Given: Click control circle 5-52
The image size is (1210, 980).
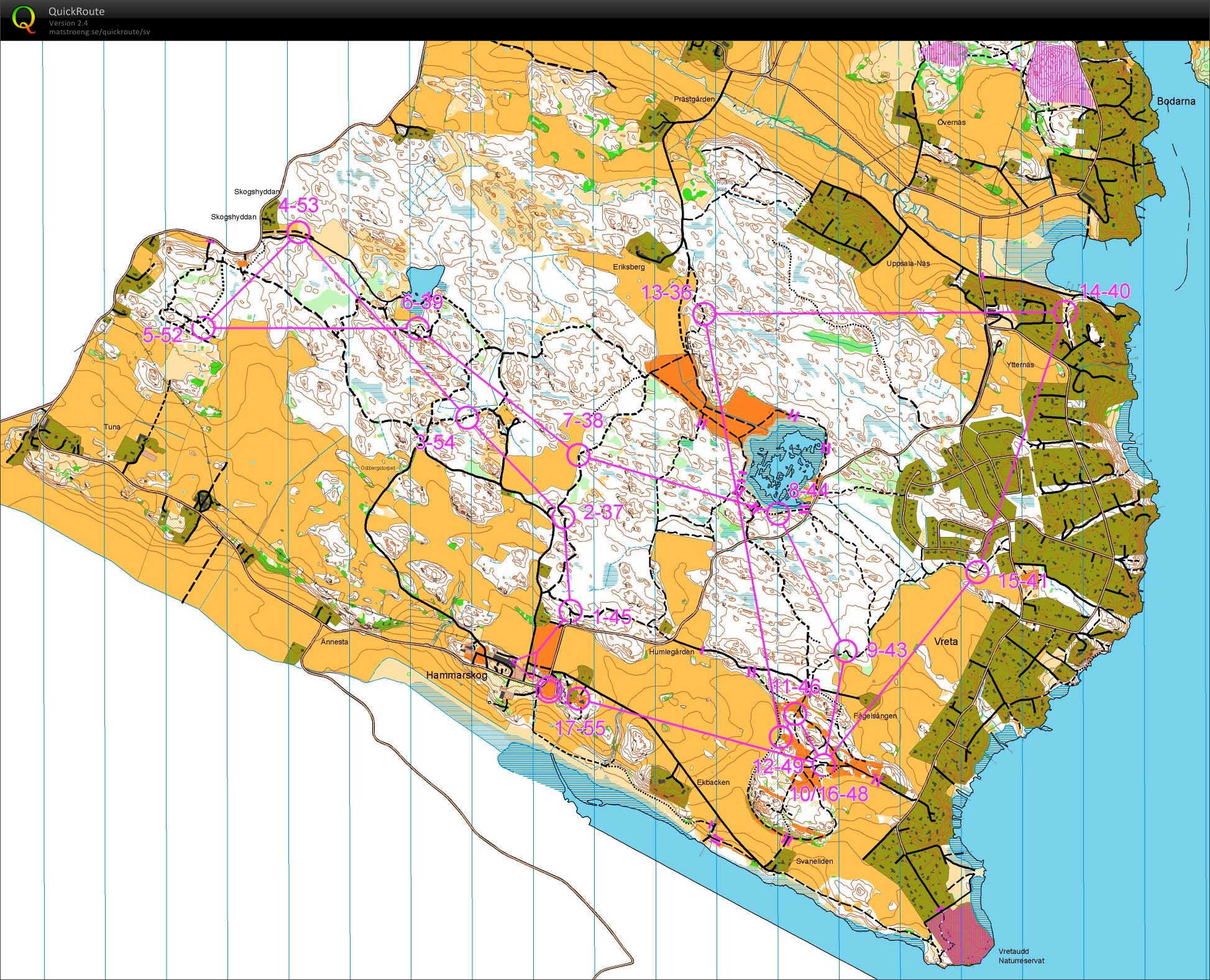Looking at the screenshot, I should click(203, 327).
